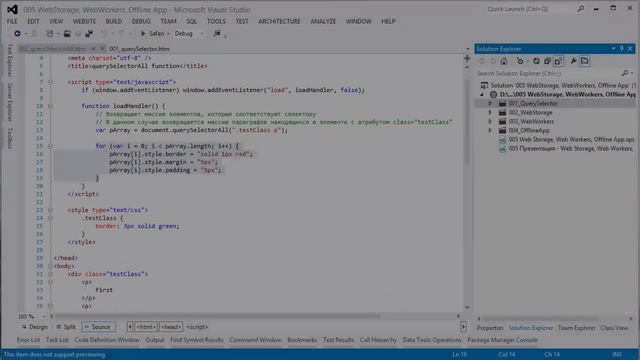Select the <head> tag breadcrumb
The image size is (640, 360).
point(171,327)
